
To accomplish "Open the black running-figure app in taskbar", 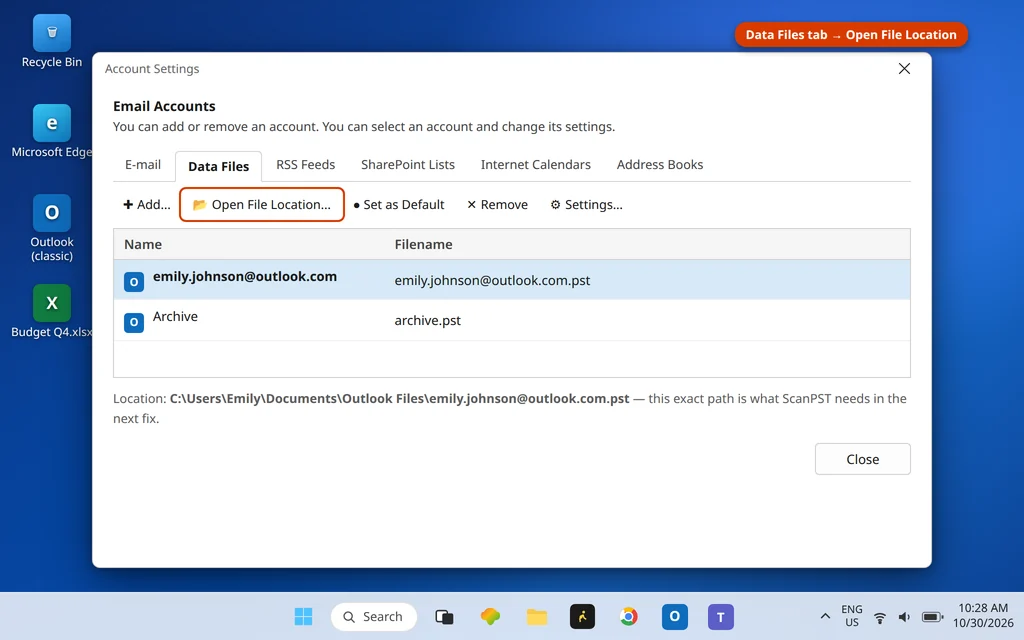I will click(x=583, y=616).
